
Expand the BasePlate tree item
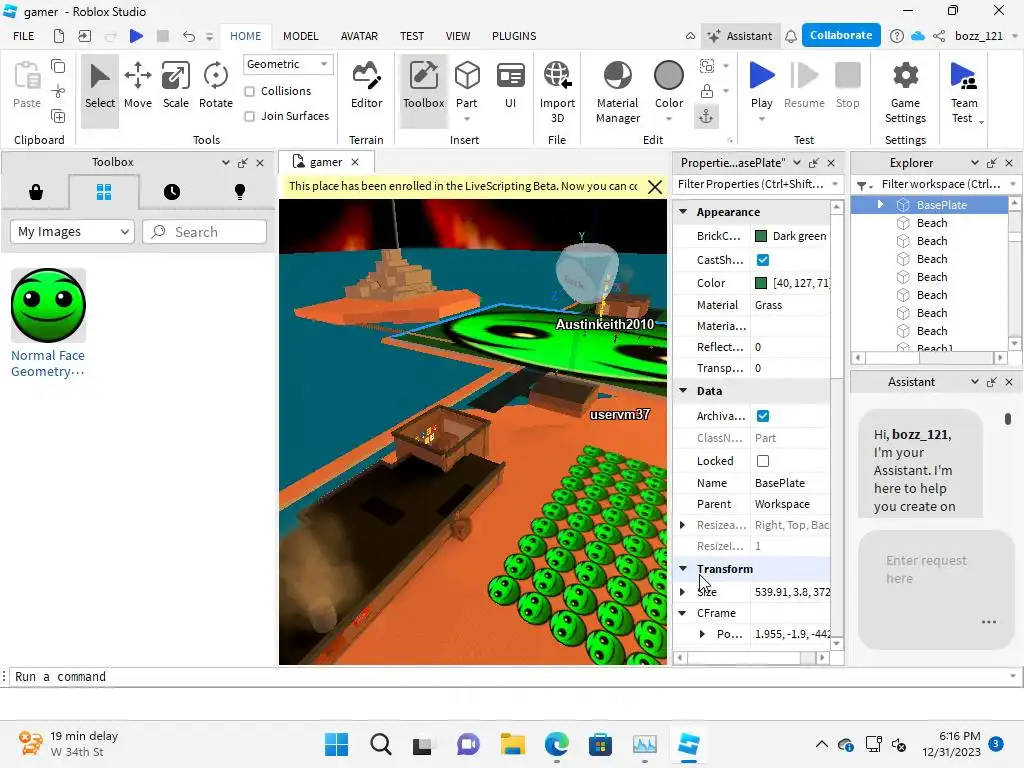click(x=880, y=204)
